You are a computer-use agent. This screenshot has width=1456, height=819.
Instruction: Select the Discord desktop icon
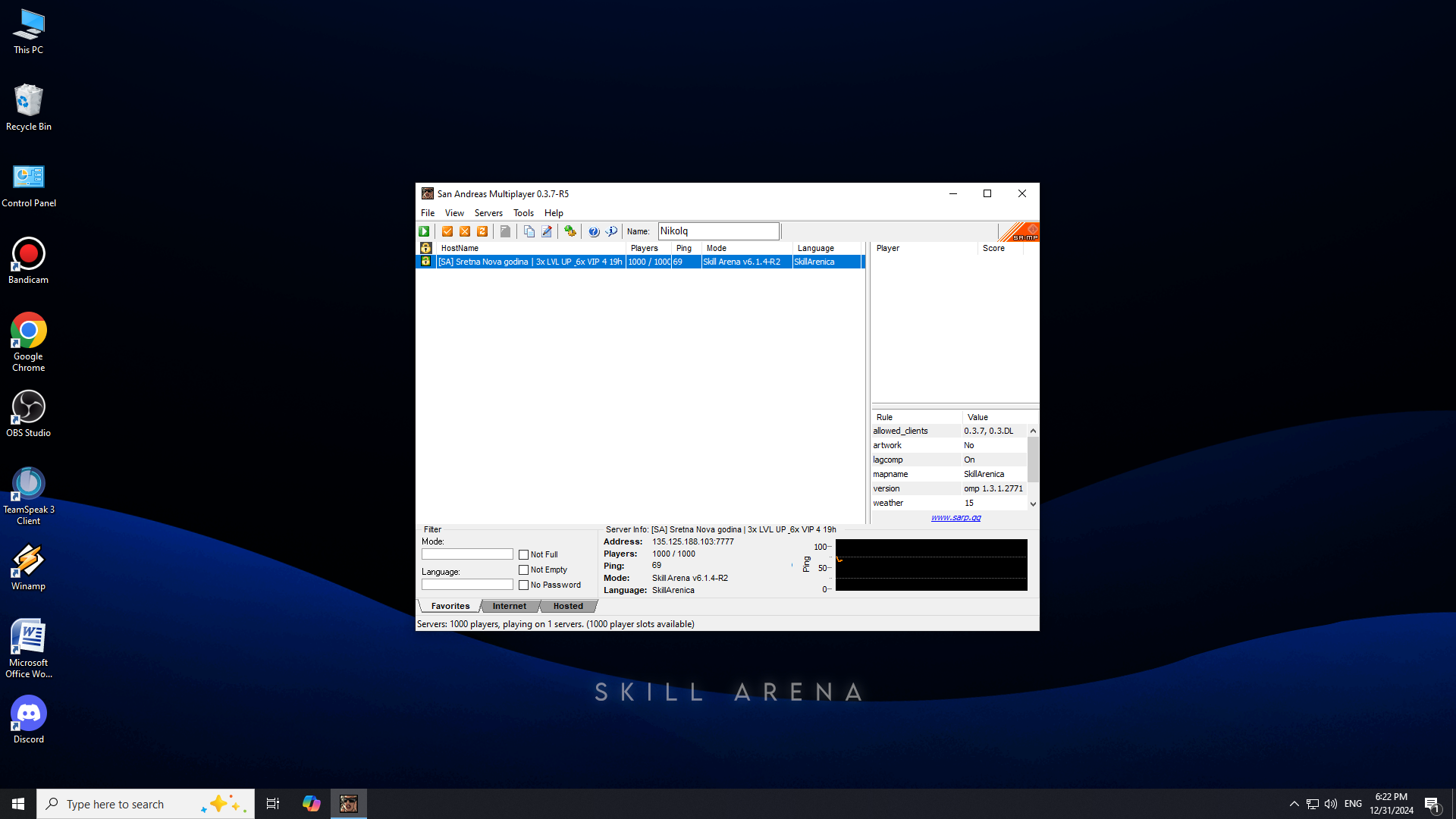(x=29, y=720)
